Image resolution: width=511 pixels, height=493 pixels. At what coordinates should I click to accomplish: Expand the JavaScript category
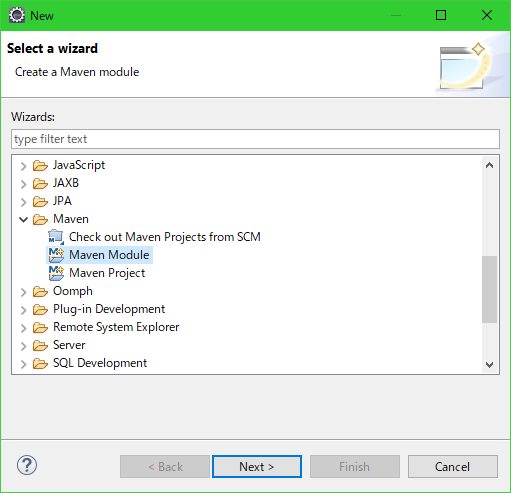click(23, 166)
